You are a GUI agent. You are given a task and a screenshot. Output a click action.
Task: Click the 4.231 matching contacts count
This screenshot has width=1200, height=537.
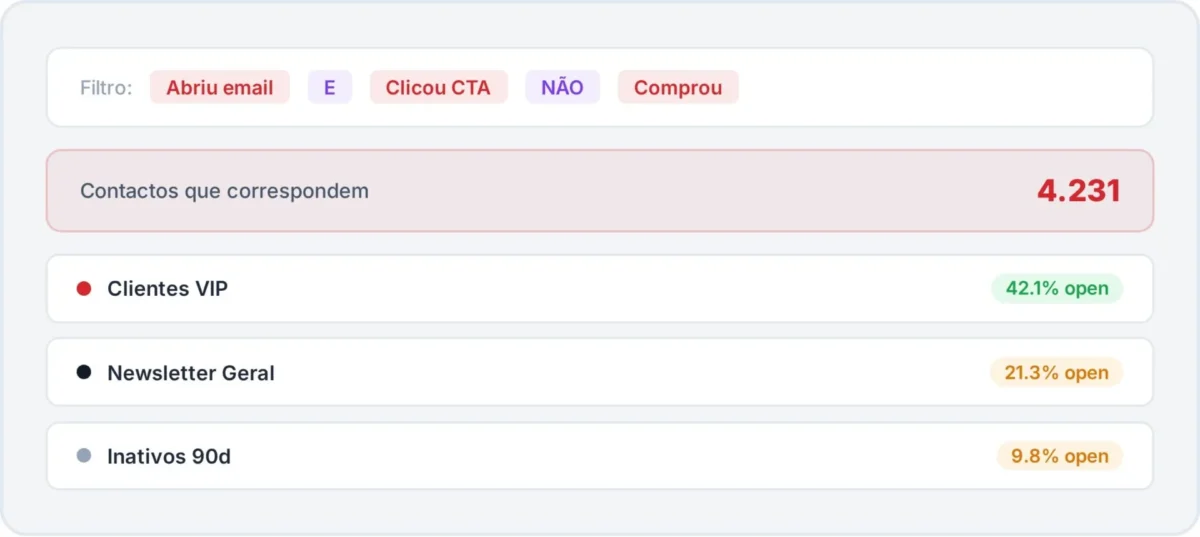point(1078,191)
